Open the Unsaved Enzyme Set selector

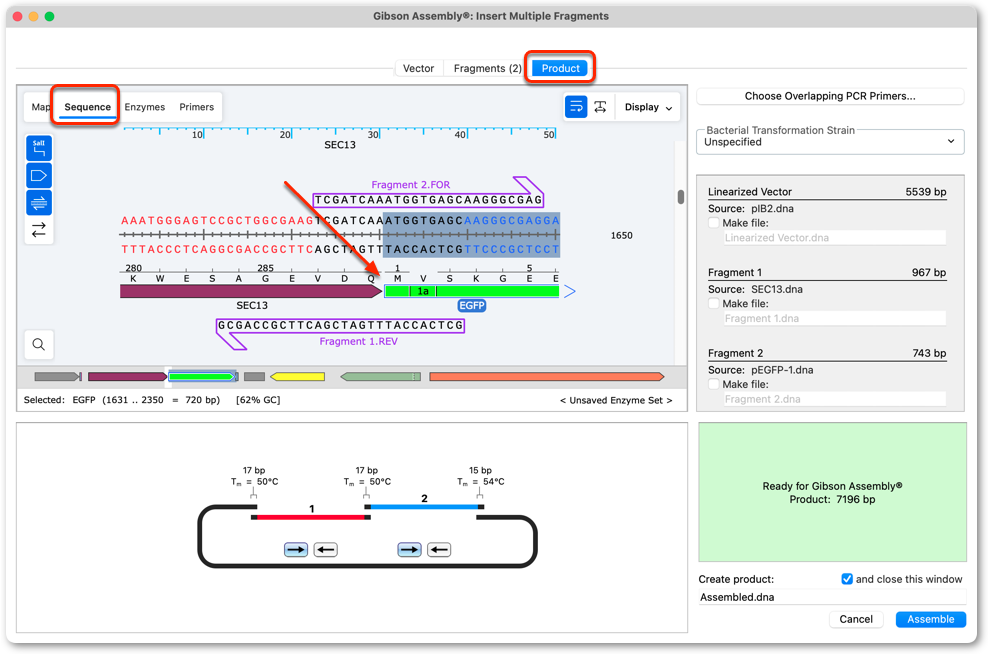(616, 400)
